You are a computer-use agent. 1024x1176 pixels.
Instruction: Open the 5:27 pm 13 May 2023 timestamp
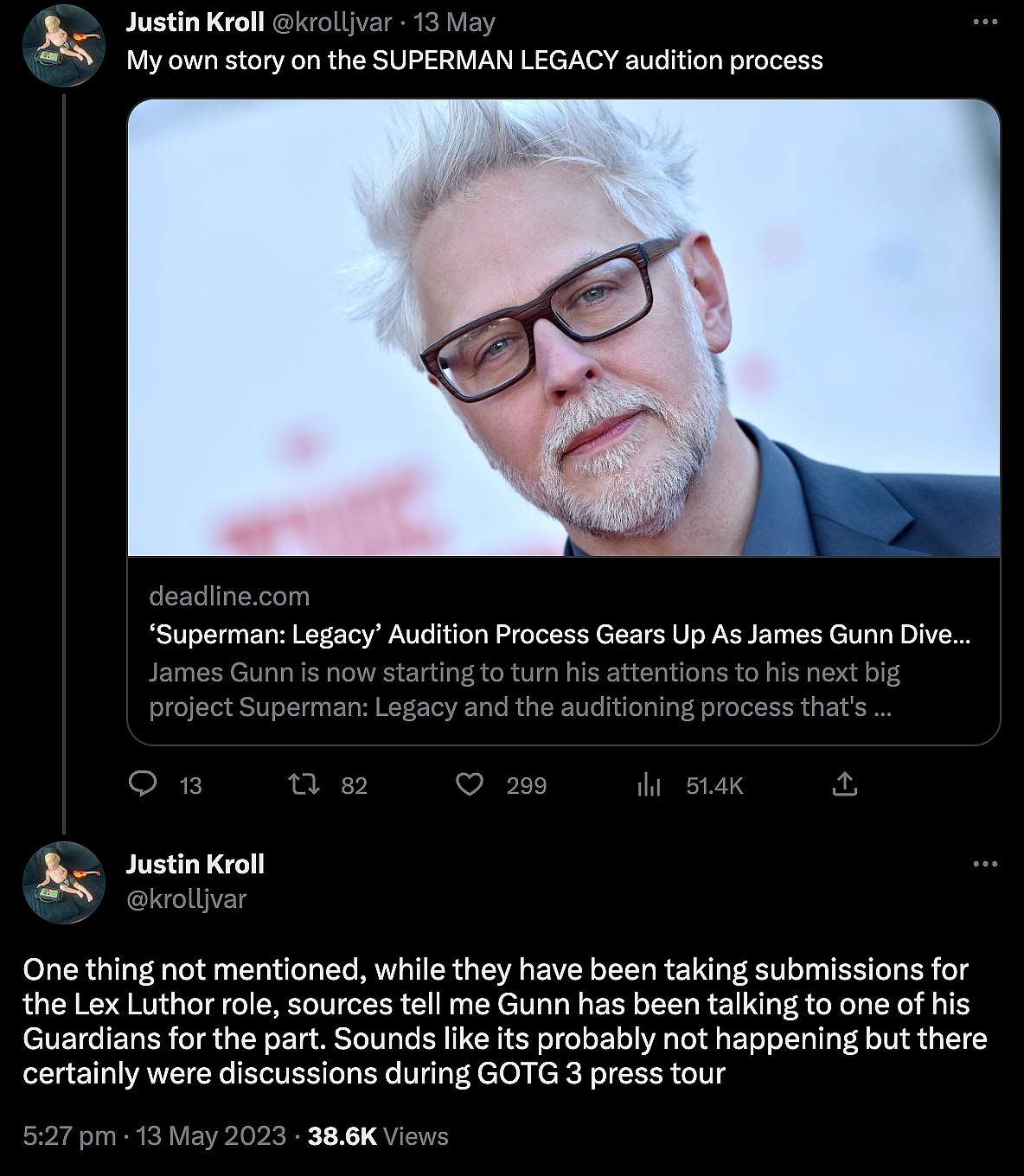[154, 1135]
